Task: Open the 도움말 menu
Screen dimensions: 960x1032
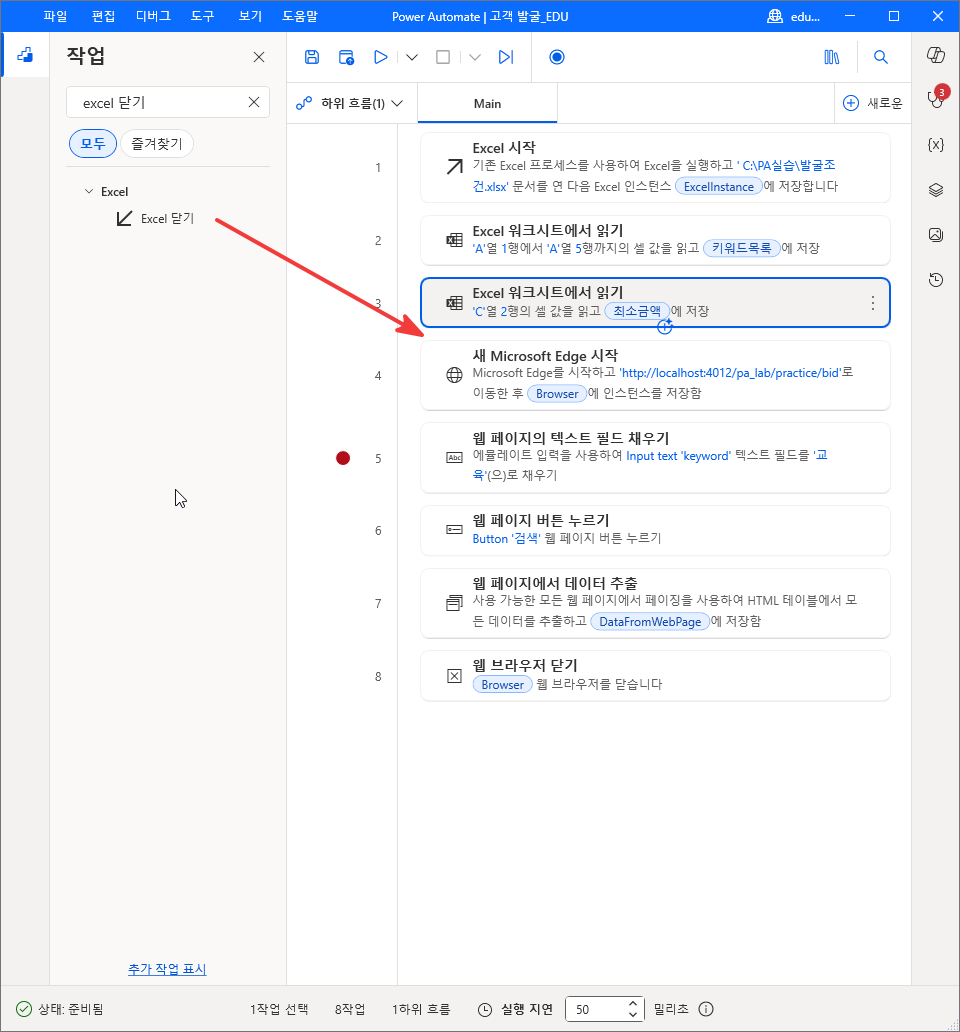Action: [x=299, y=16]
